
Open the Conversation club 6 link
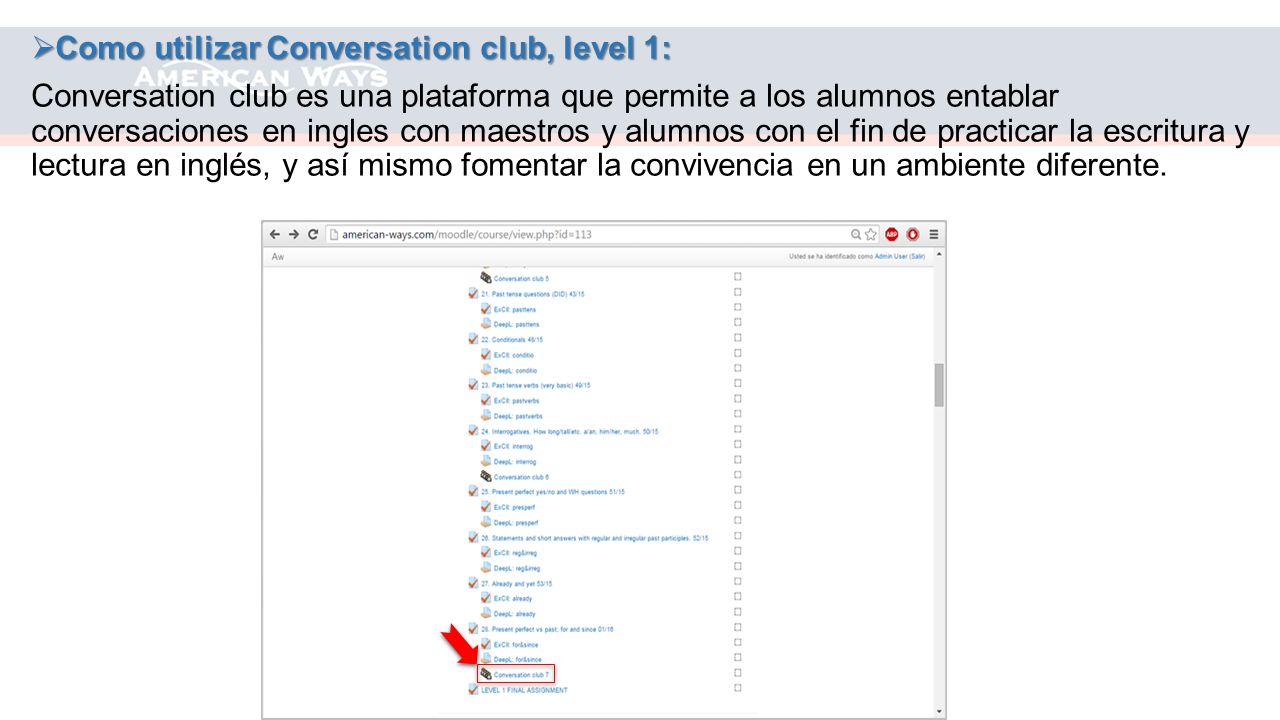point(521,477)
